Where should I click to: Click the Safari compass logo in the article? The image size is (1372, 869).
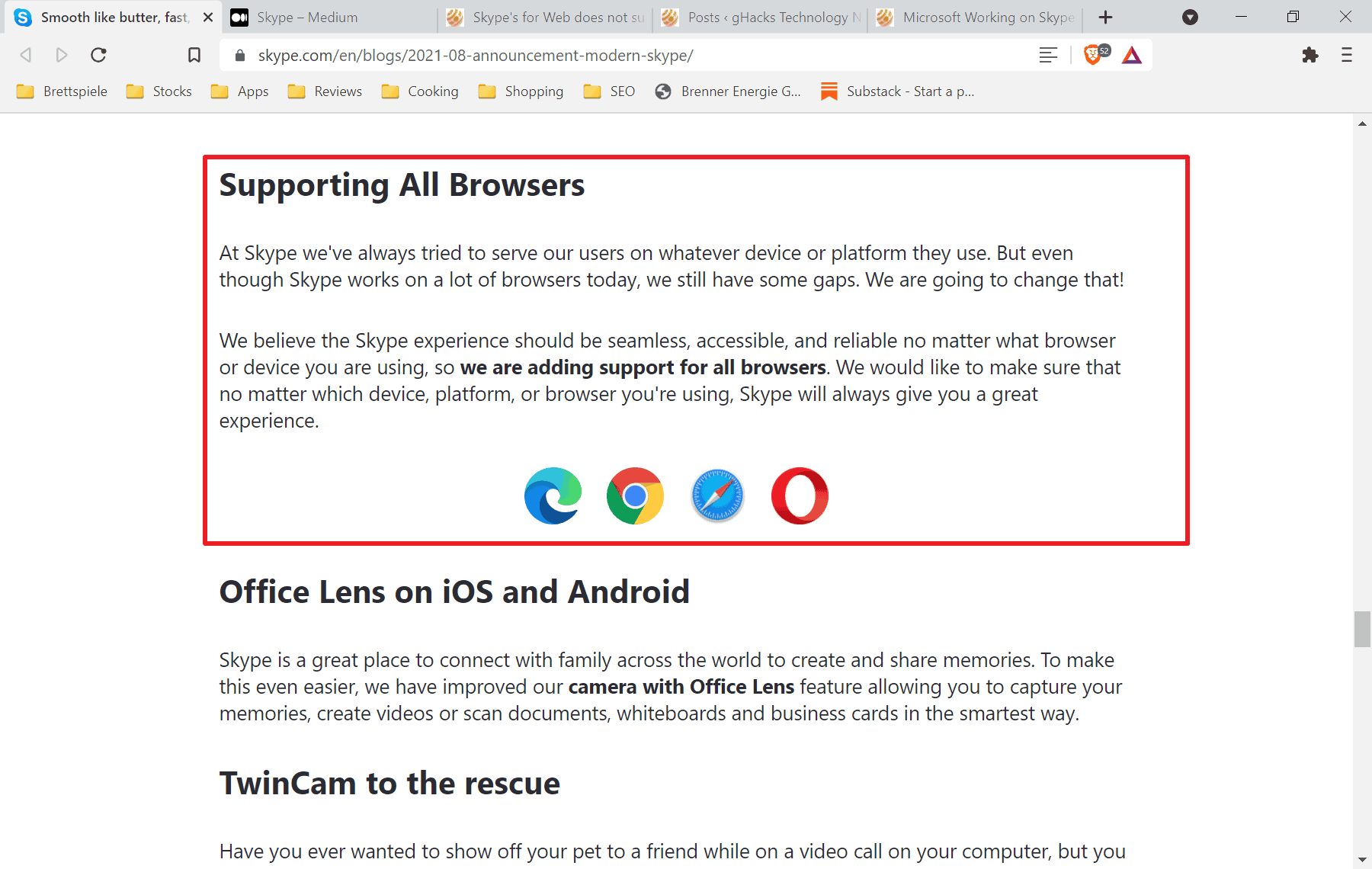[x=717, y=495]
